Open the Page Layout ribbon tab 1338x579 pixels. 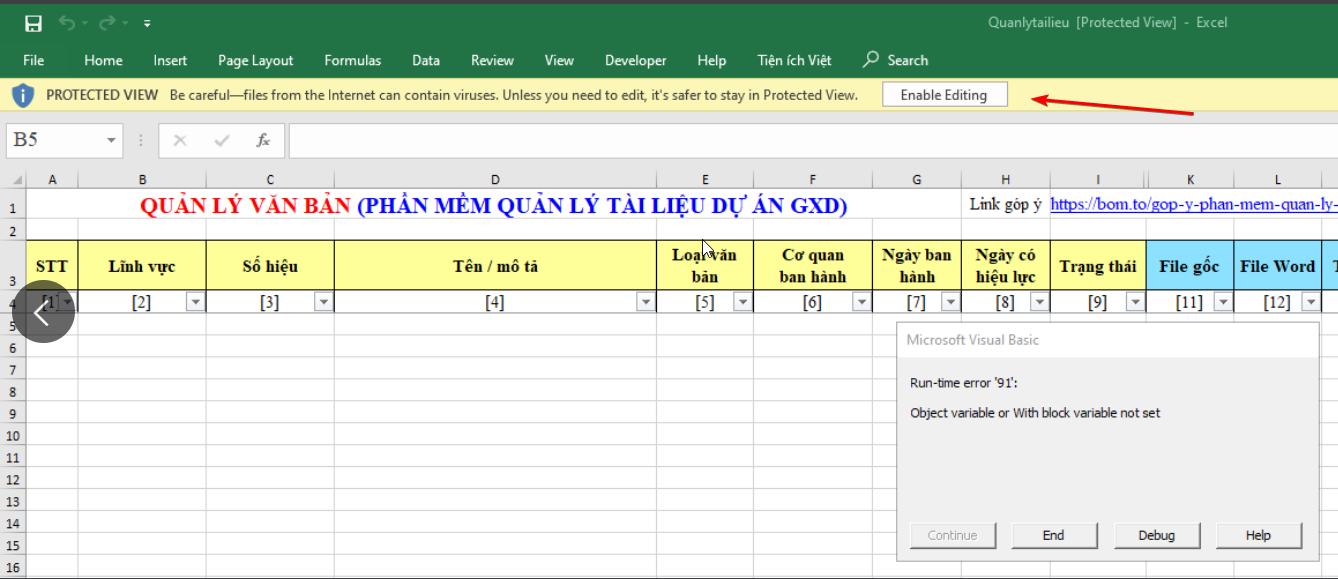(x=255, y=60)
